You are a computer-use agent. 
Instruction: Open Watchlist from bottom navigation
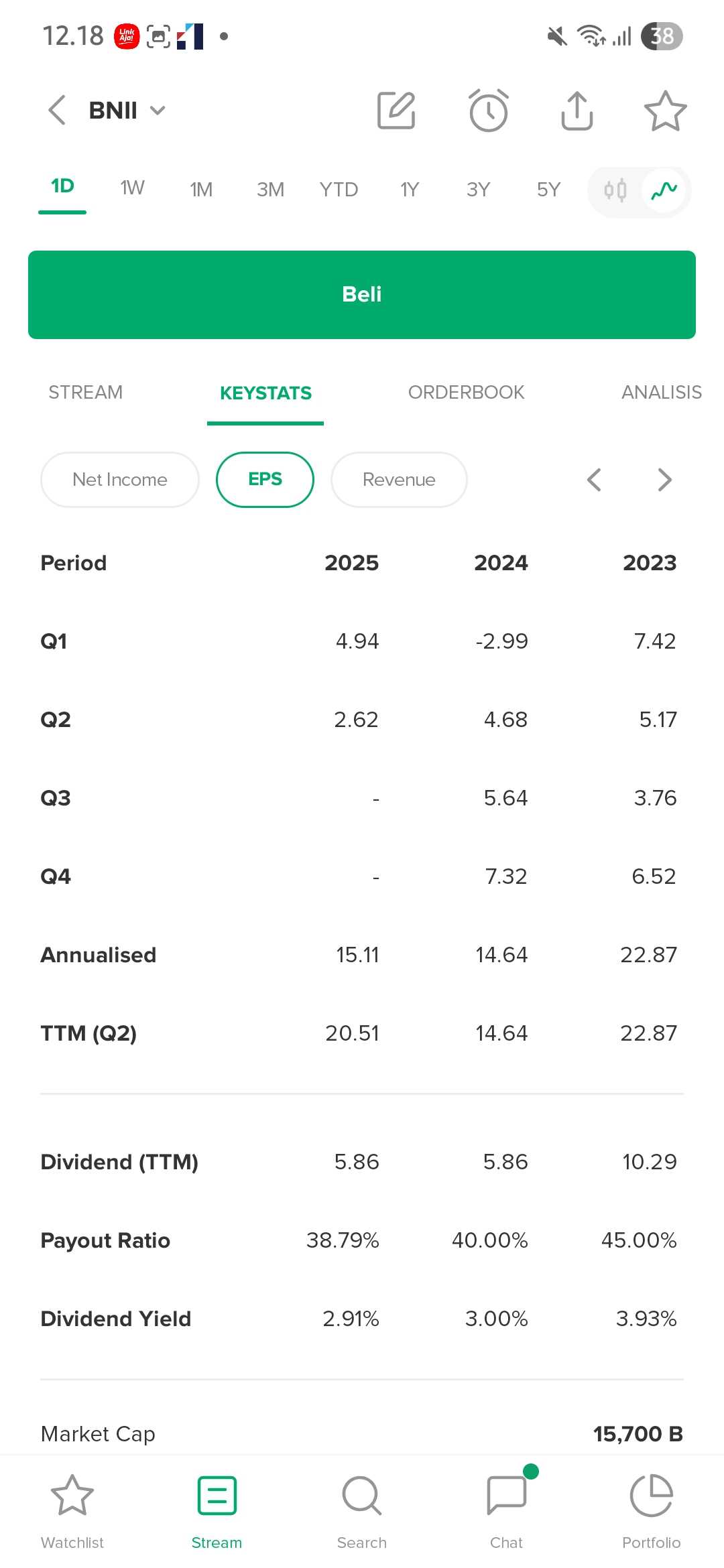pos(72,1508)
